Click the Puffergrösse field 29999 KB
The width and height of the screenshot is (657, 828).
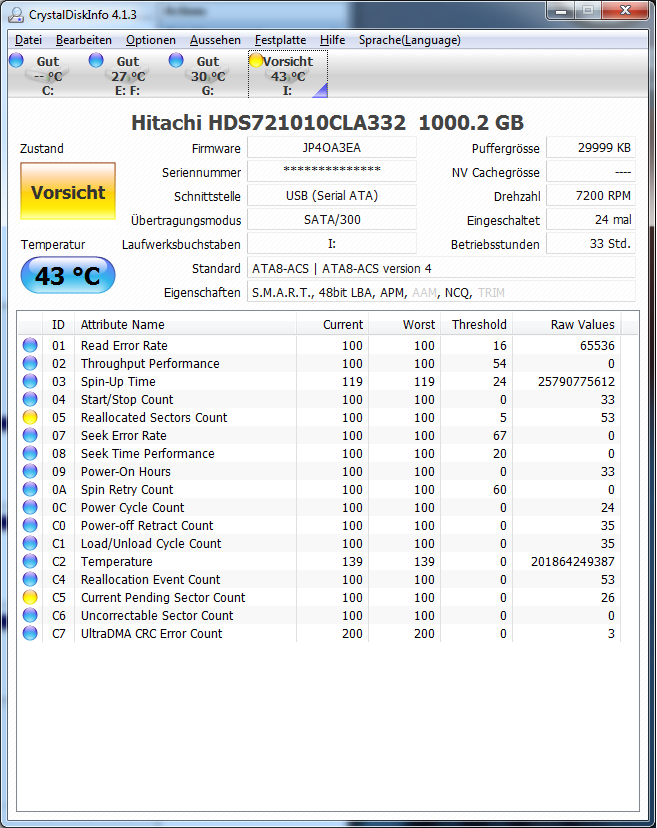tap(590, 147)
